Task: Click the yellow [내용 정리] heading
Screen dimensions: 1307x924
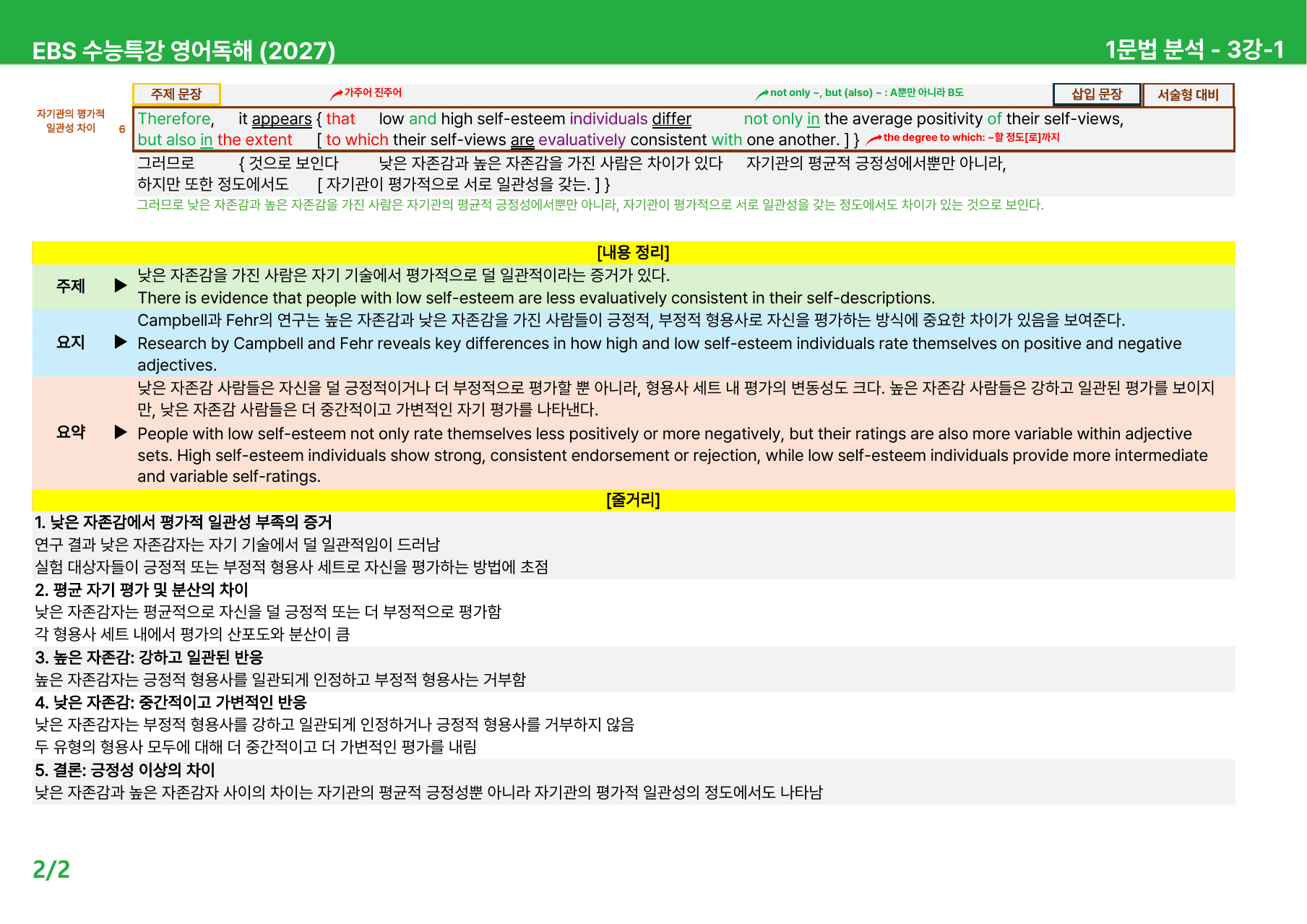Action: pos(634,253)
